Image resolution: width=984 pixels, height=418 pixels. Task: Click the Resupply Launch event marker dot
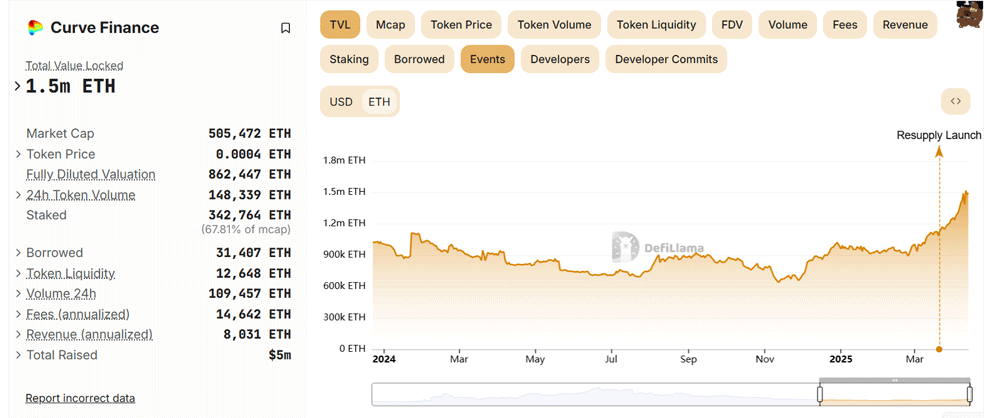(x=939, y=349)
